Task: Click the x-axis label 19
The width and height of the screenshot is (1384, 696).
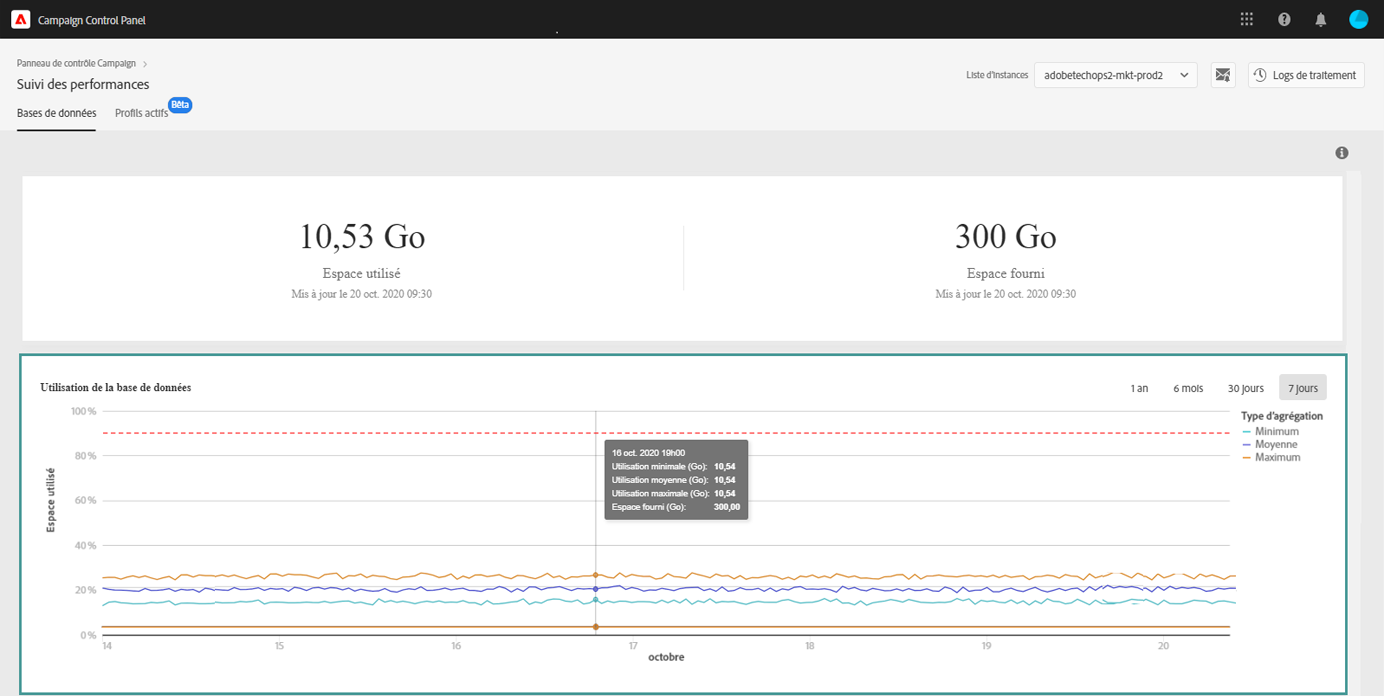Action: click(x=986, y=646)
